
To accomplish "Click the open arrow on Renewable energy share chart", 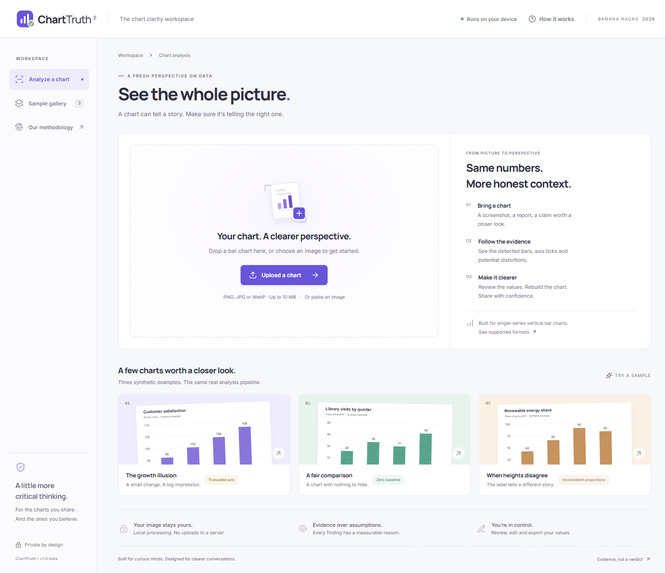I will tap(639, 453).
